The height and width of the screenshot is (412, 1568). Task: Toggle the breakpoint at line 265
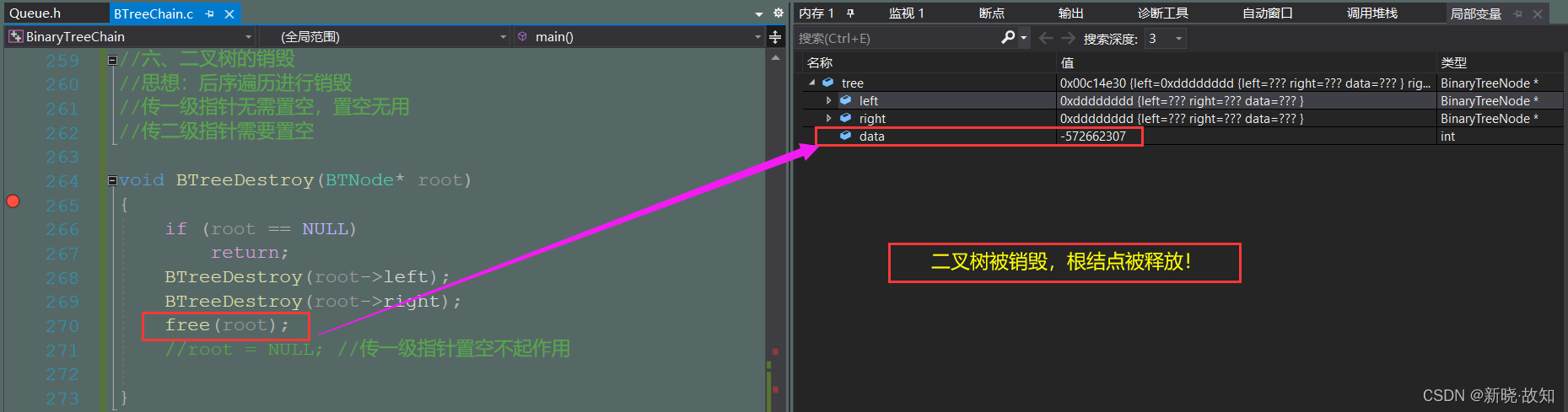[x=13, y=201]
